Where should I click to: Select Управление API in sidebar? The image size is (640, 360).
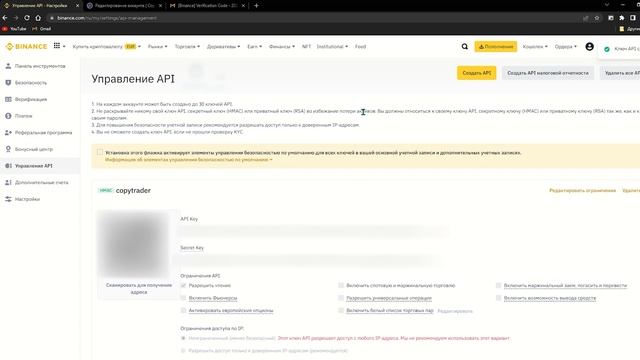pyautogui.click(x=40, y=166)
